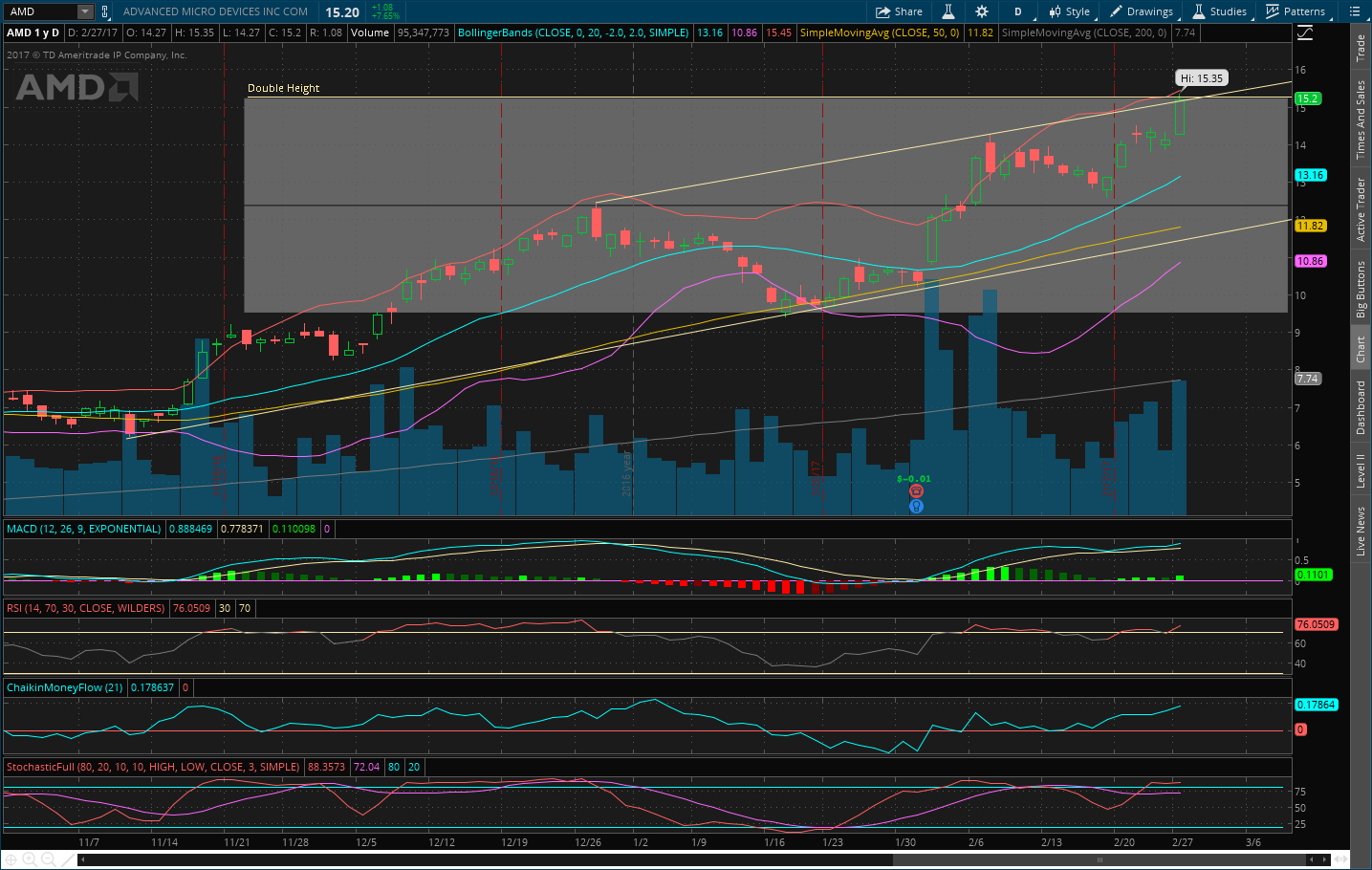Click the list menu icon at top right

pos(1355,11)
